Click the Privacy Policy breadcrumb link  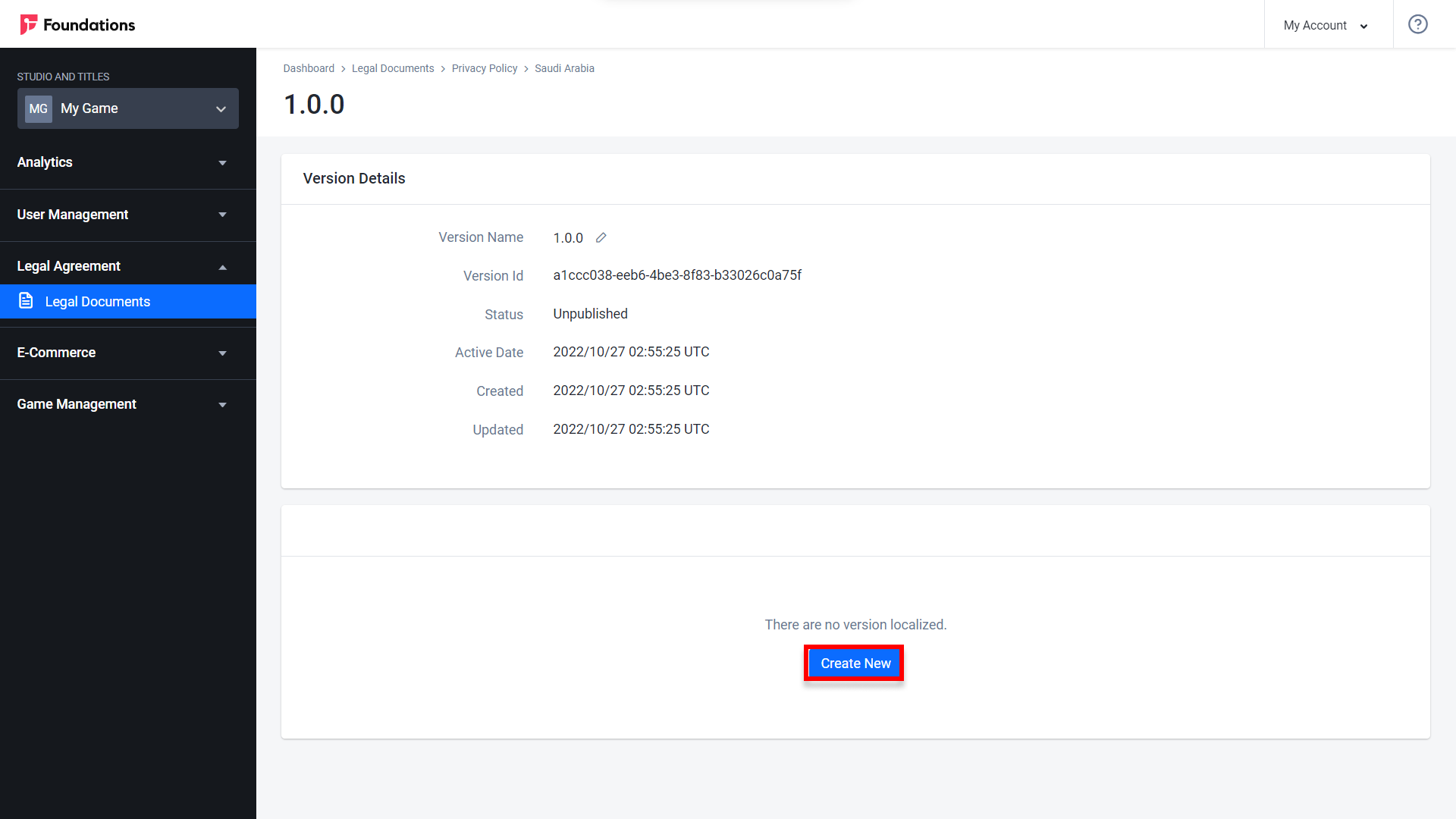(x=485, y=68)
